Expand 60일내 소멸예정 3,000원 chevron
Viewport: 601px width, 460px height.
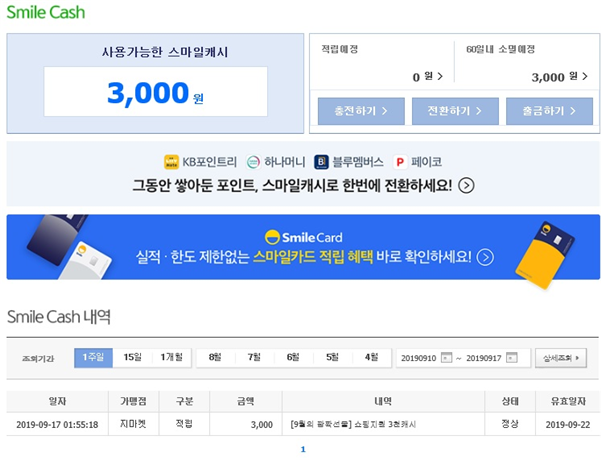coord(585,76)
